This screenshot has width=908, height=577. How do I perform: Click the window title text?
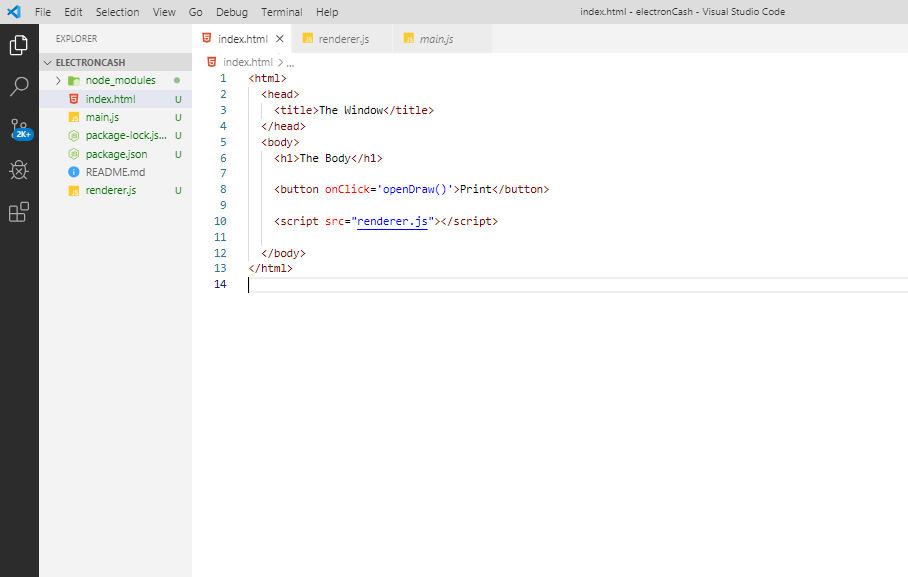click(x=682, y=12)
